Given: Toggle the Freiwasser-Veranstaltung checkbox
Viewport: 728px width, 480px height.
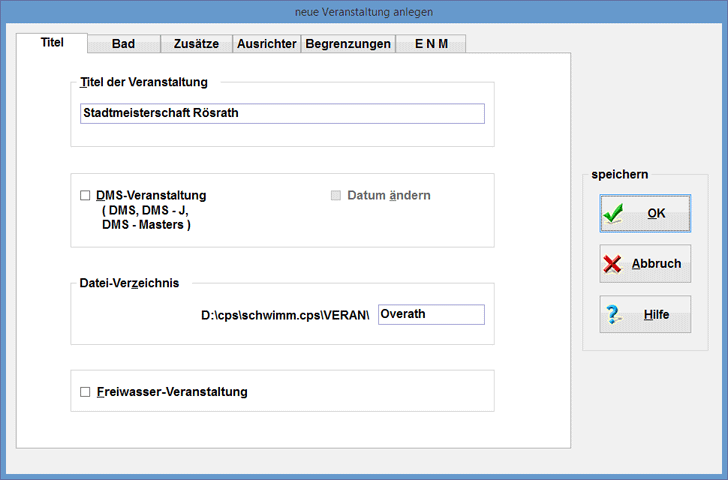Looking at the screenshot, I should pos(85,392).
